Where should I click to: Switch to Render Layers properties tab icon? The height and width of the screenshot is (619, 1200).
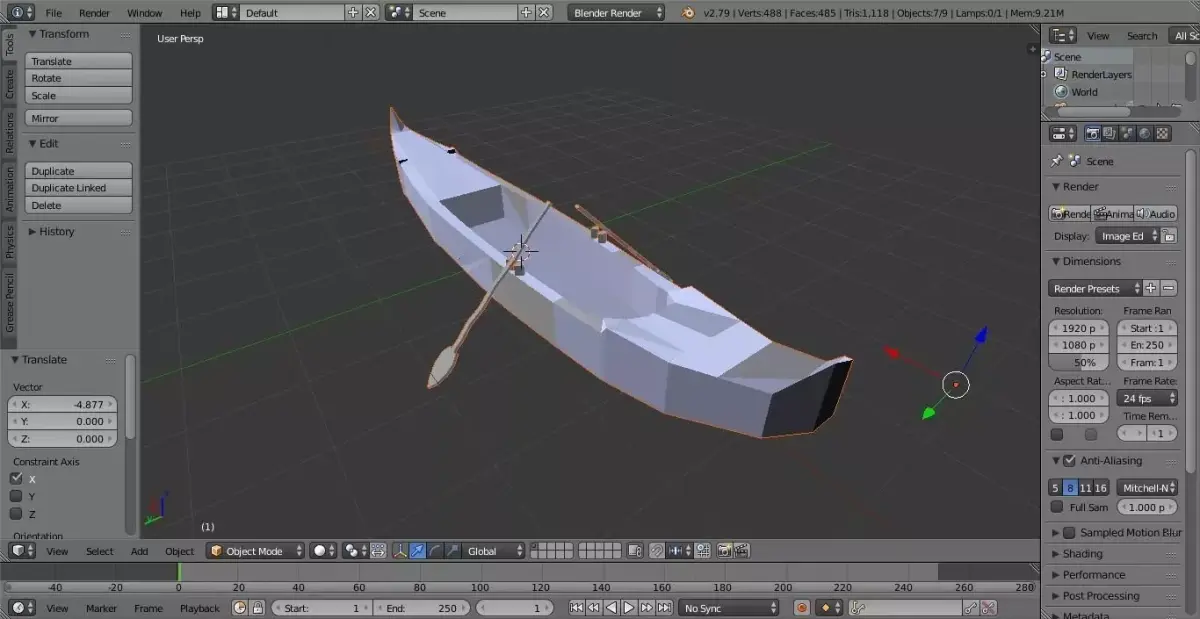point(1110,133)
